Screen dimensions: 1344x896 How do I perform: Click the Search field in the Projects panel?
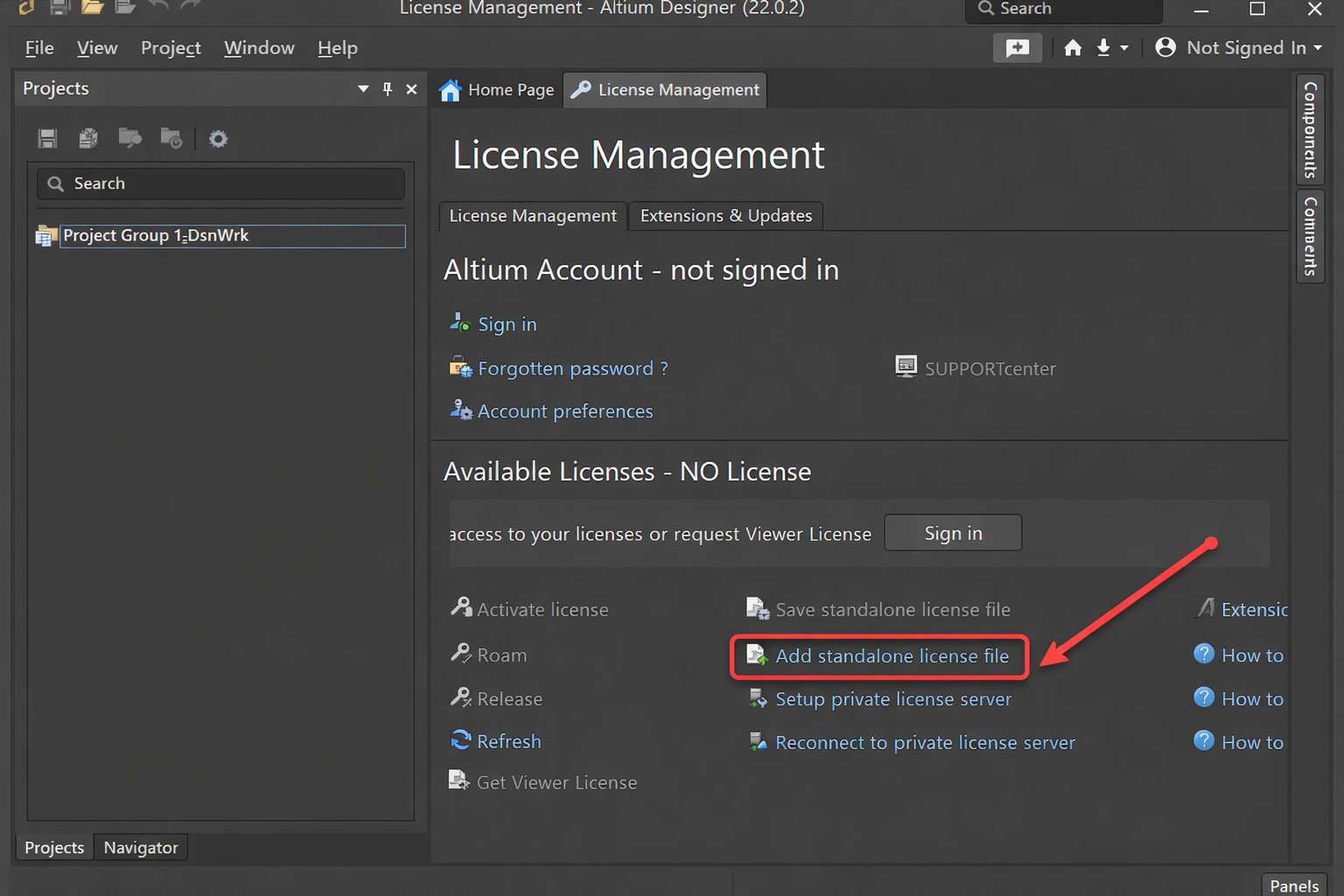click(x=220, y=184)
